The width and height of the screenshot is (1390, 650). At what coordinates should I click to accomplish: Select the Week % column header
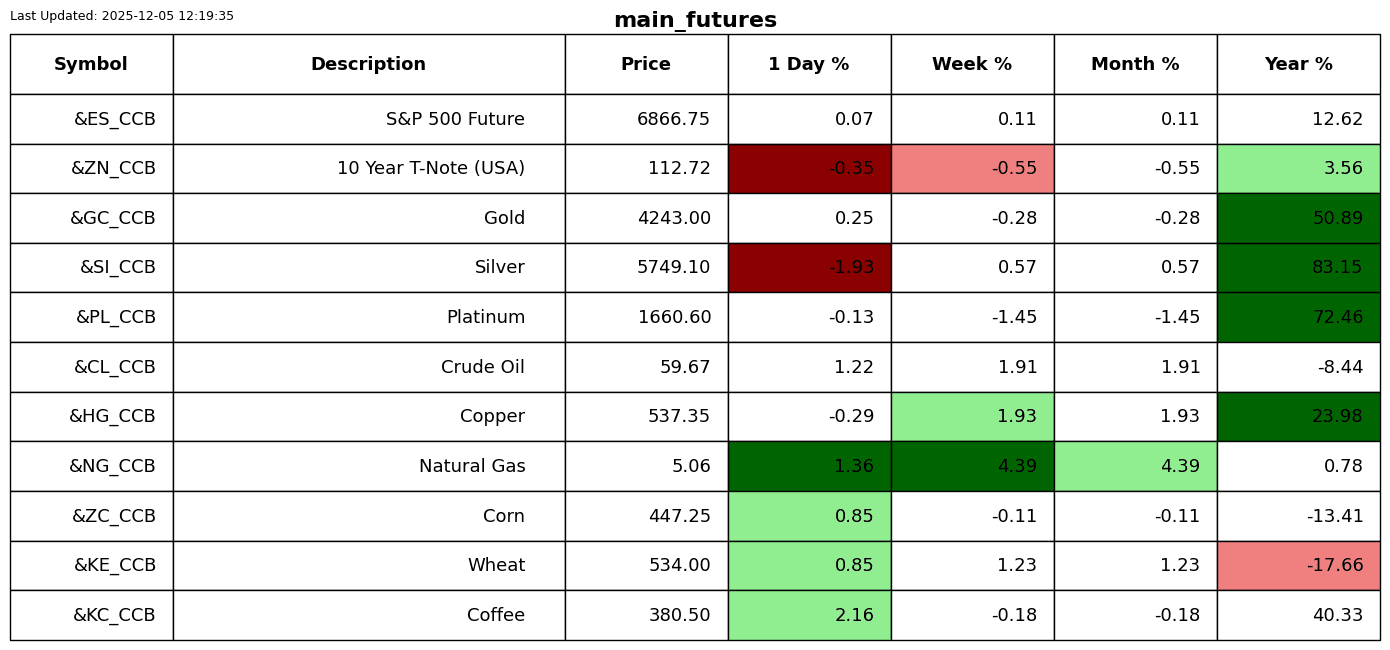pos(972,65)
